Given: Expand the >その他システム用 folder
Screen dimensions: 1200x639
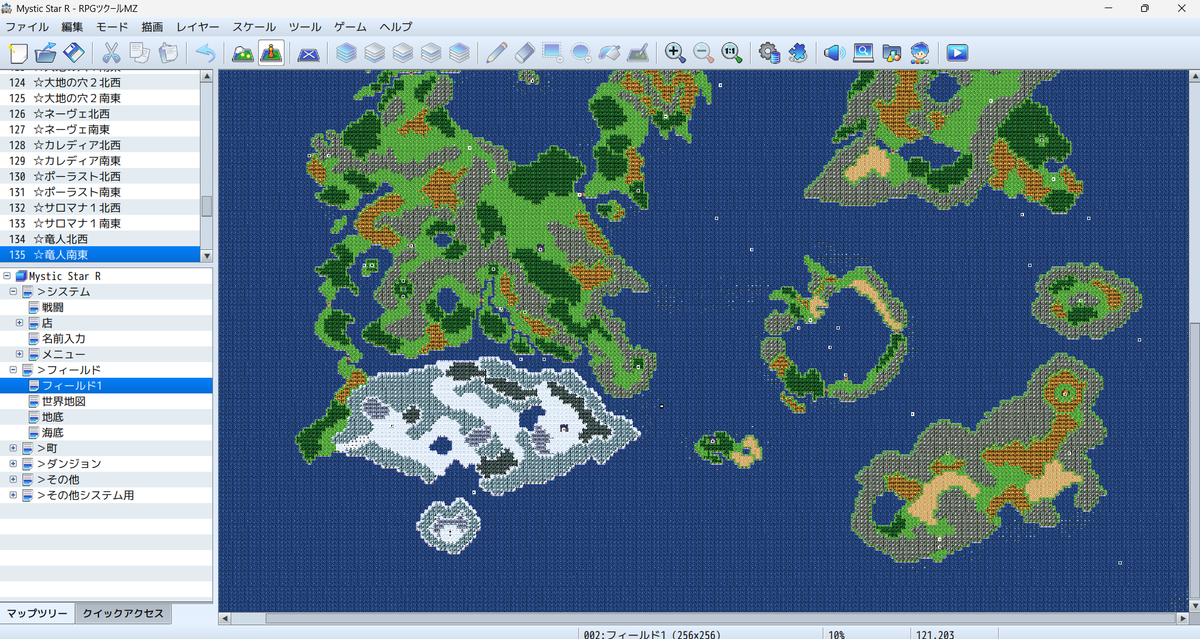Looking at the screenshot, I should (x=13, y=495).
